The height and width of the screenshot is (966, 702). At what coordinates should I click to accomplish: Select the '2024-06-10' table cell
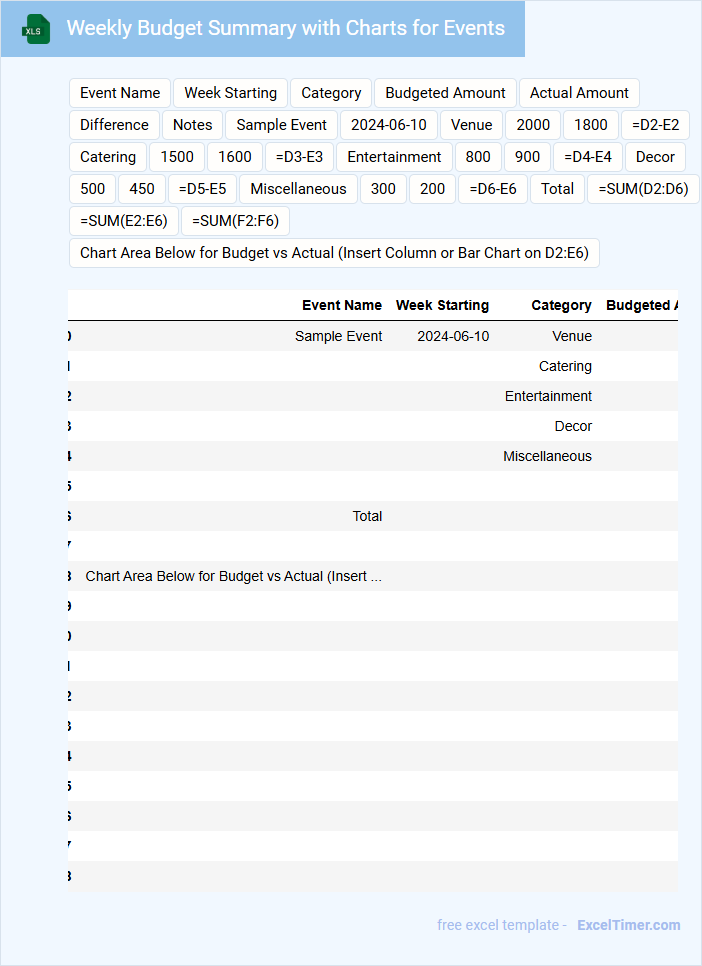(x=453, y=336)
